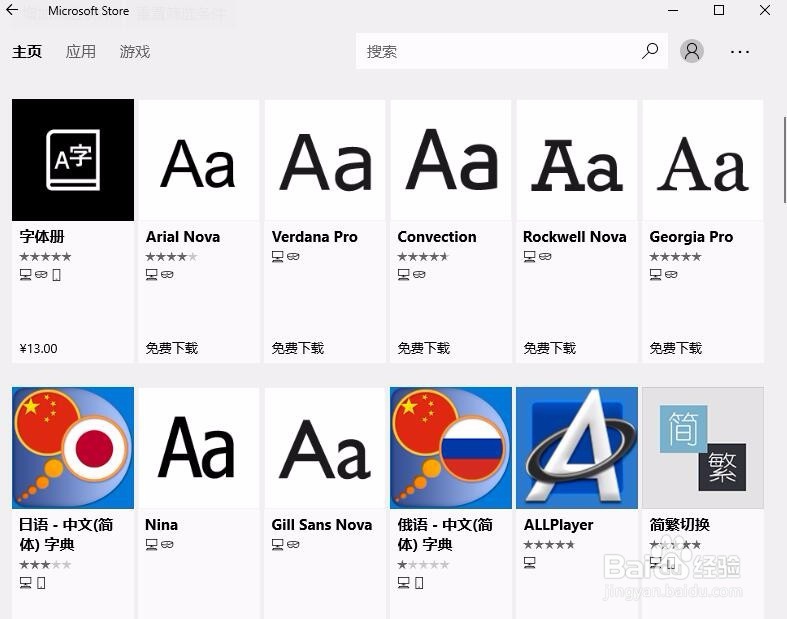Click the 免费下载 link under Convection

tap(424, 348)
